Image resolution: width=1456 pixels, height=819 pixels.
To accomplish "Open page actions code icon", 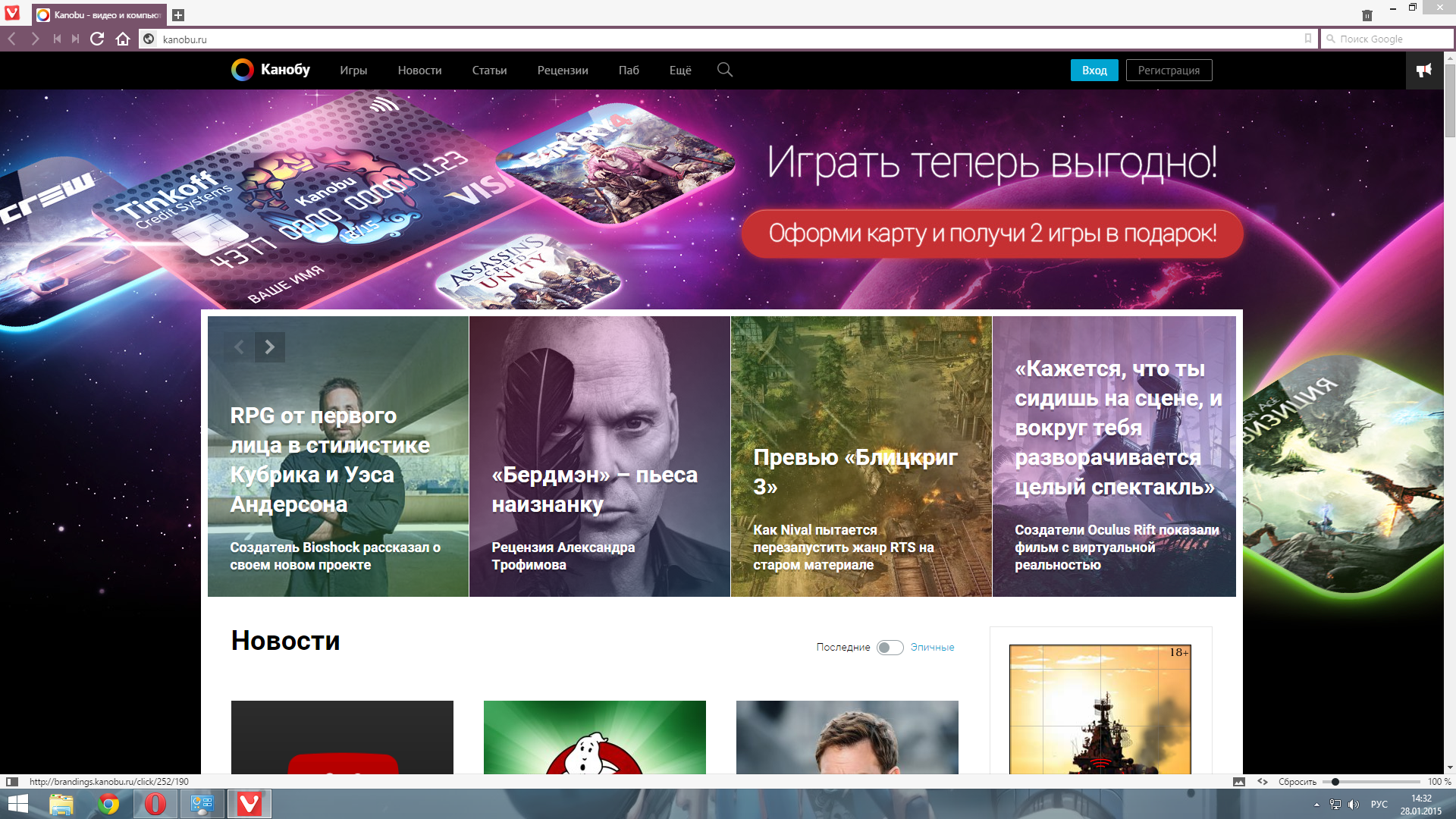I will pos(1263,781).
